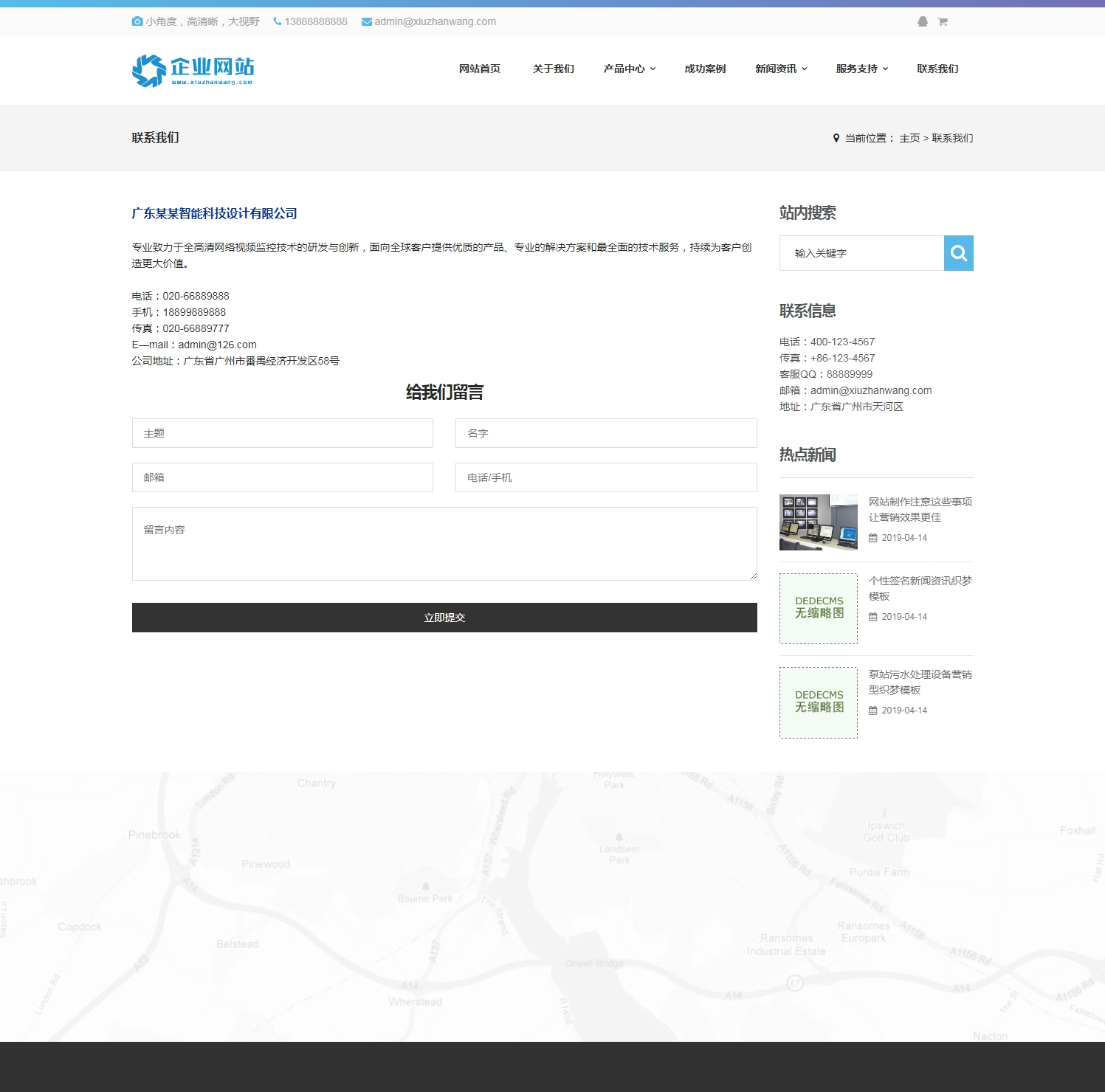The width and height of the screenshot is (1105, 1092).
Task: Focus the 主题 subject input field
Action: [282, 433]
